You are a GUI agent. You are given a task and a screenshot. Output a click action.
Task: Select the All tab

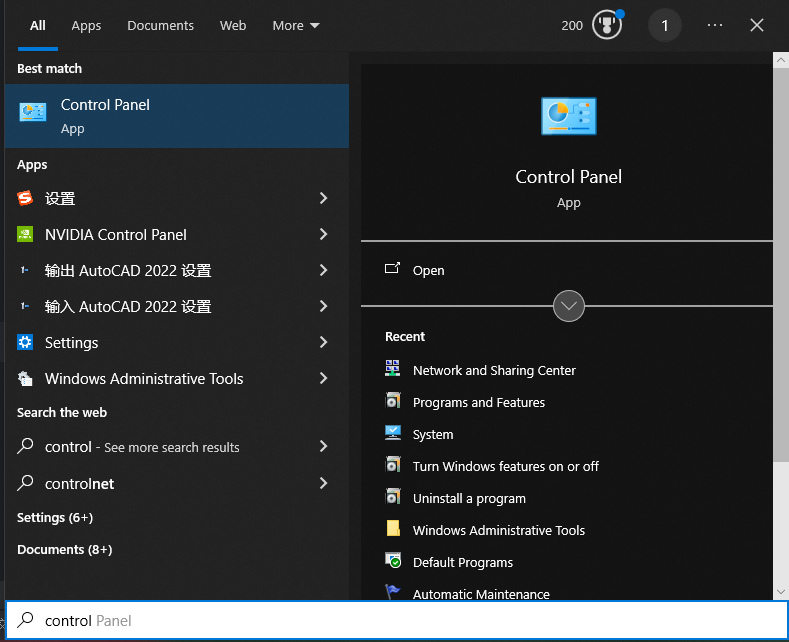(x=38, y=25)
